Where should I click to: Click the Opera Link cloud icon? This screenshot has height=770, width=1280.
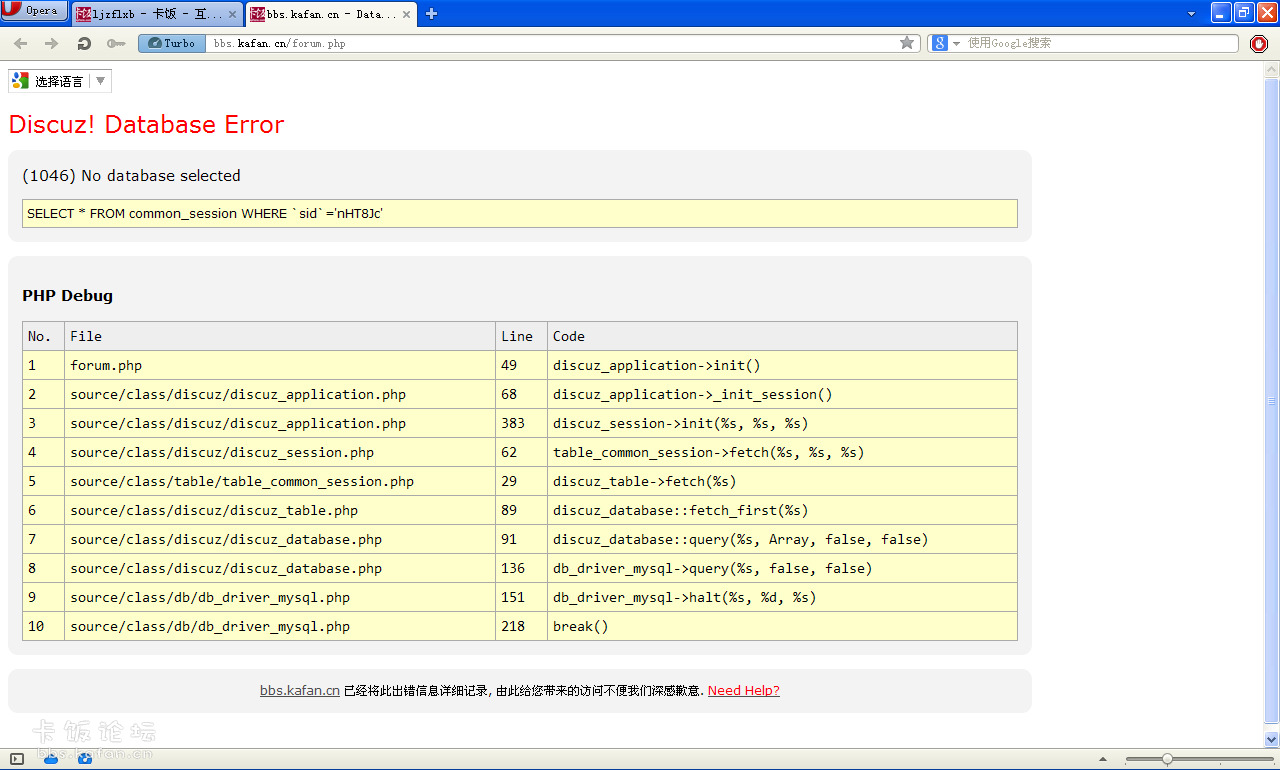51,759
